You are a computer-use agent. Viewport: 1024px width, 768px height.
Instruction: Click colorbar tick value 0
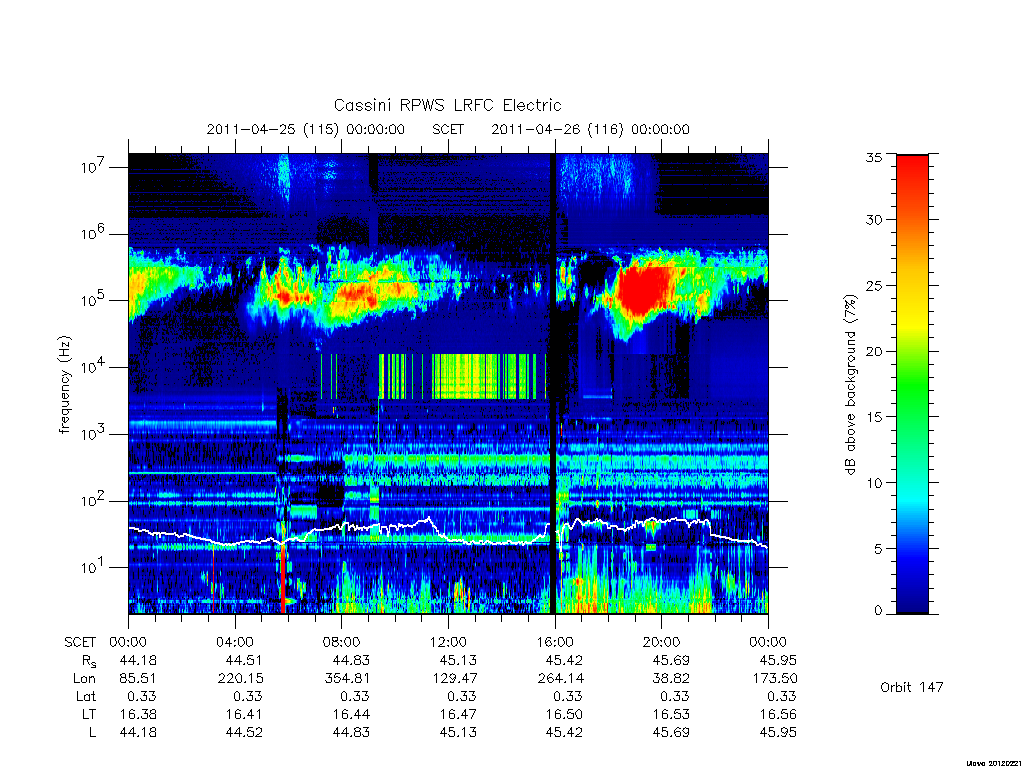878,611
